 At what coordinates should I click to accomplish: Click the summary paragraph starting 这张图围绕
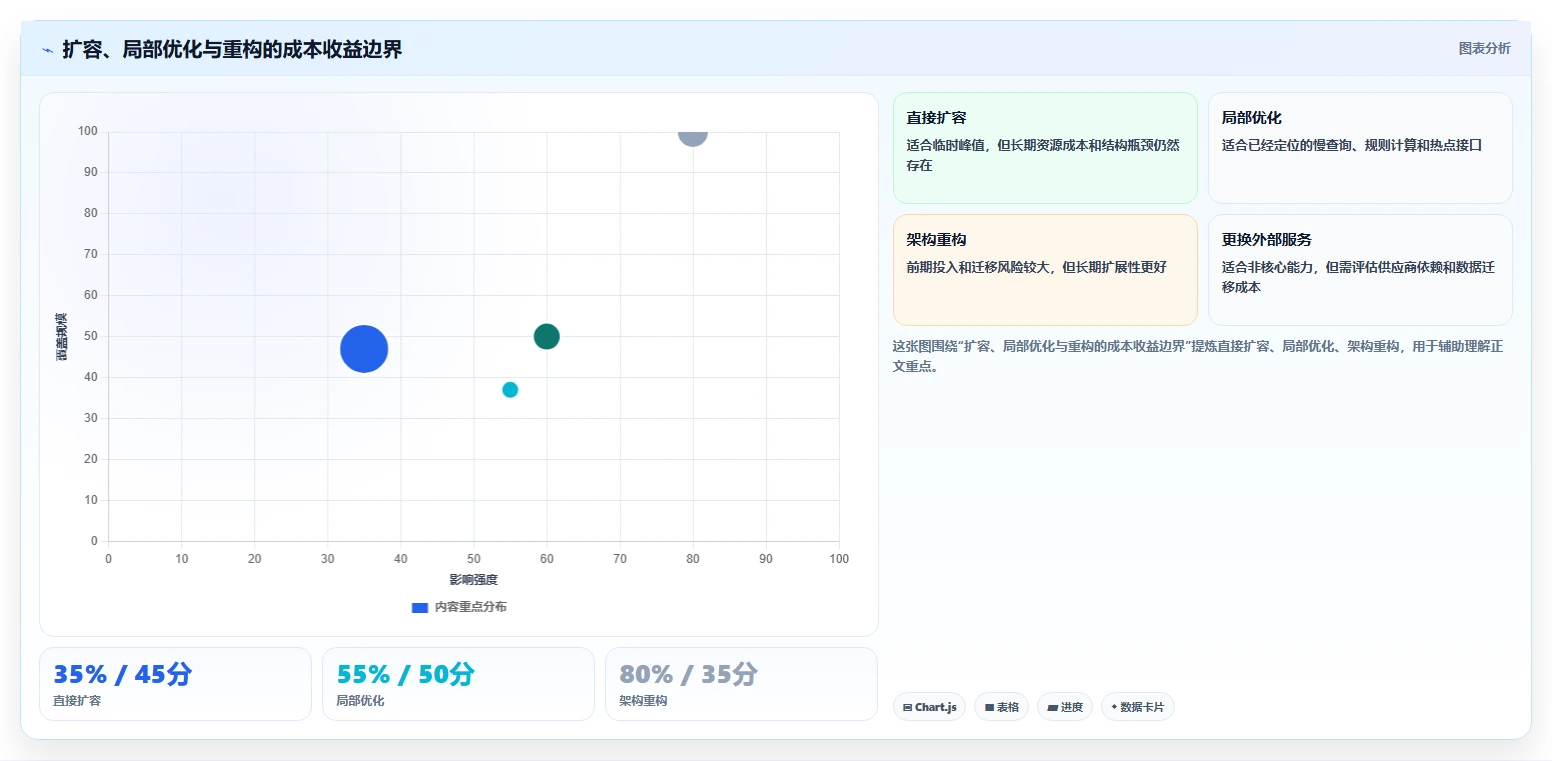pyautogui.click(x=1198, y=356)
